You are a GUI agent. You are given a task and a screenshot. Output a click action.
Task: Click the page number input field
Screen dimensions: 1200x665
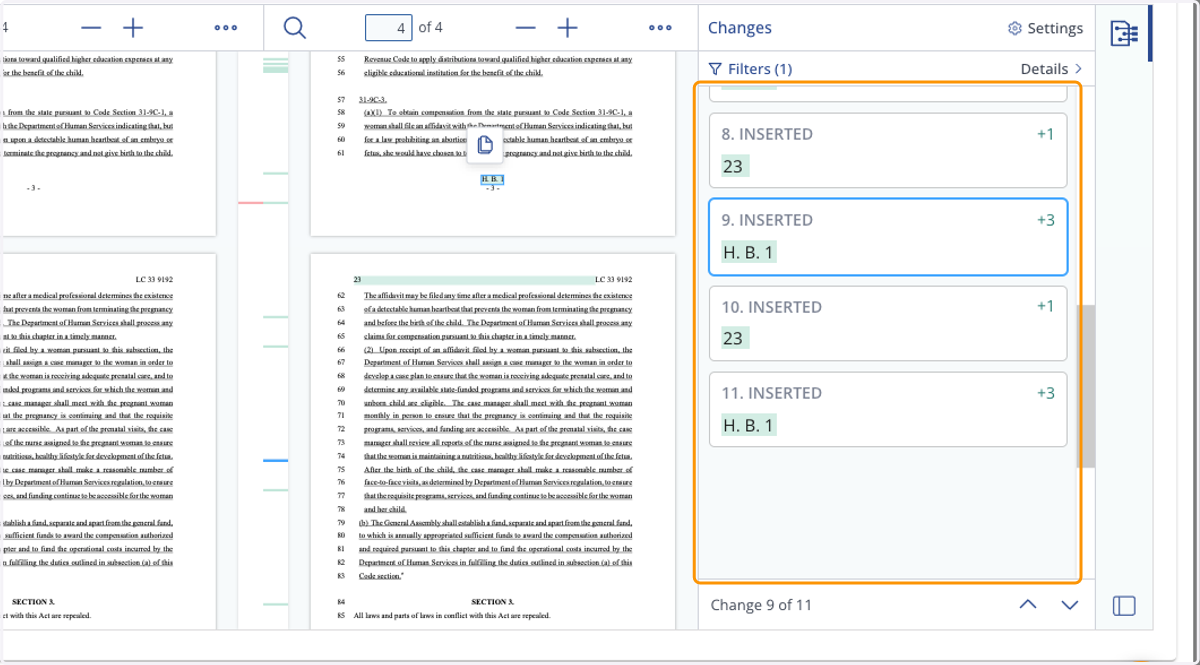pos(389,28)
